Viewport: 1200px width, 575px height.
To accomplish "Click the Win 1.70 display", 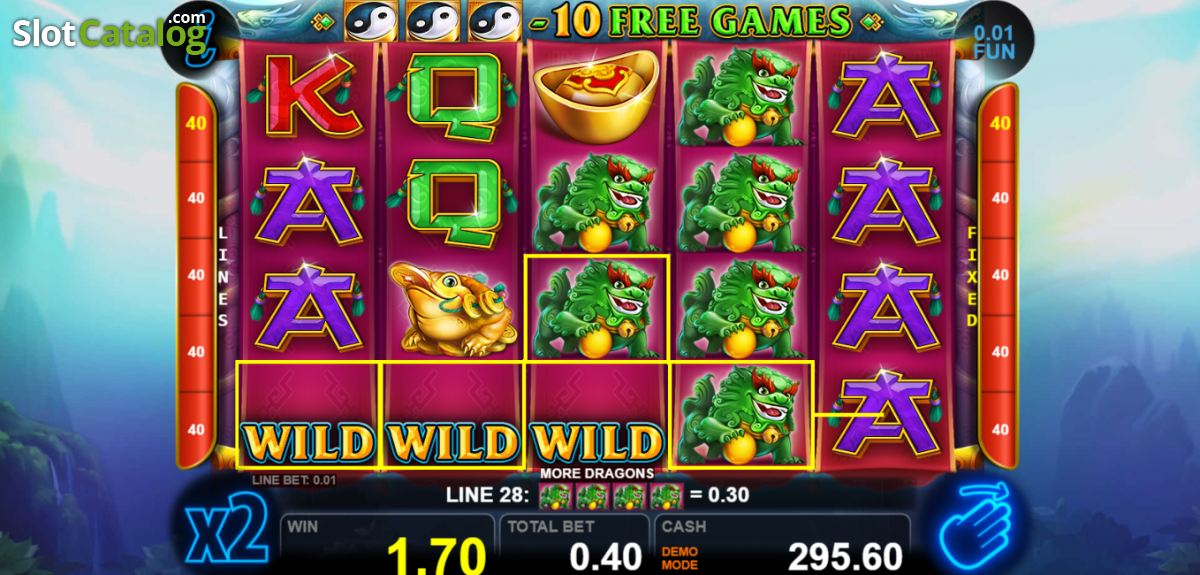I will click(x=385, y=543).
